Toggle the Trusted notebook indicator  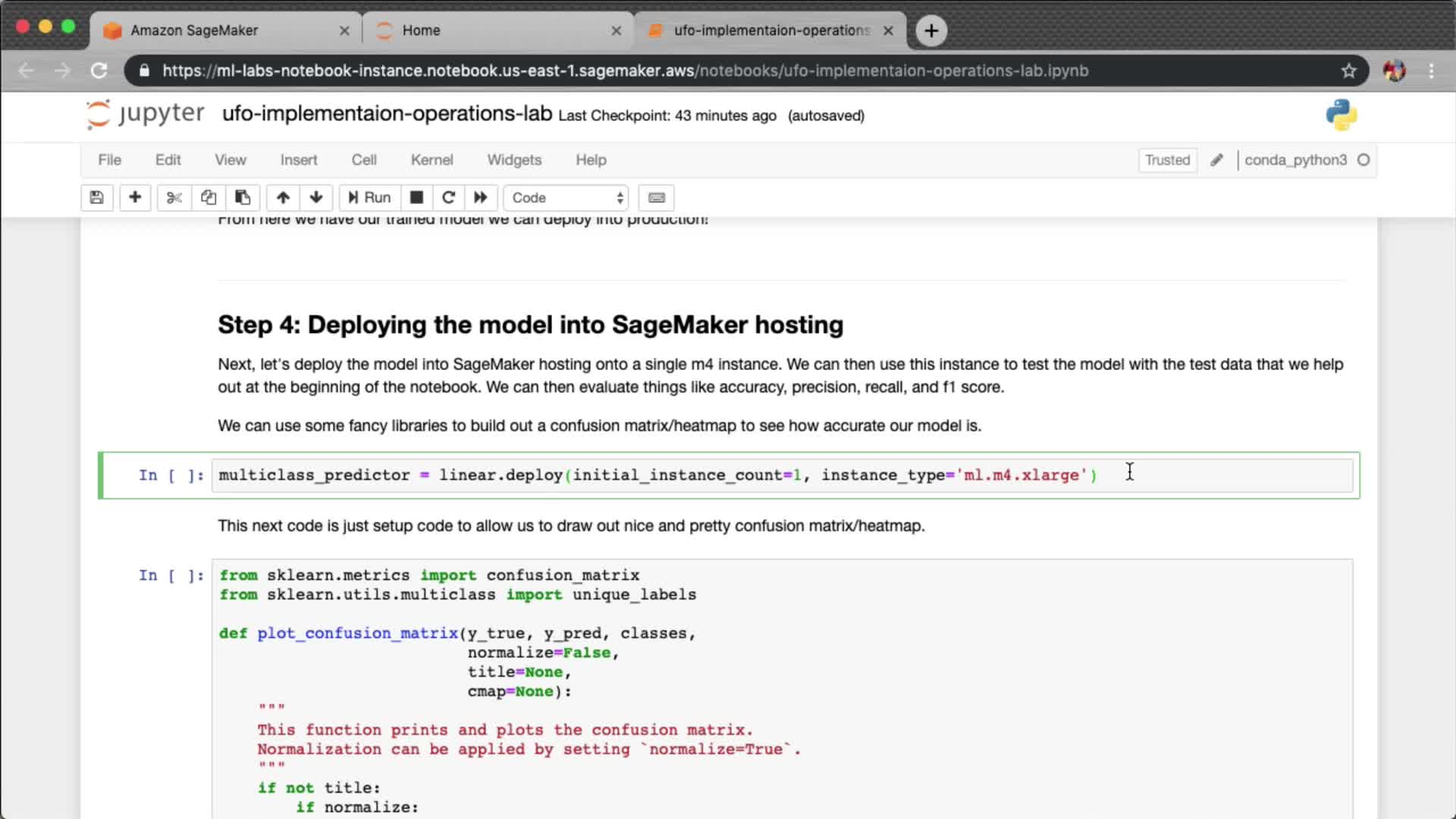coord(1167,160)
